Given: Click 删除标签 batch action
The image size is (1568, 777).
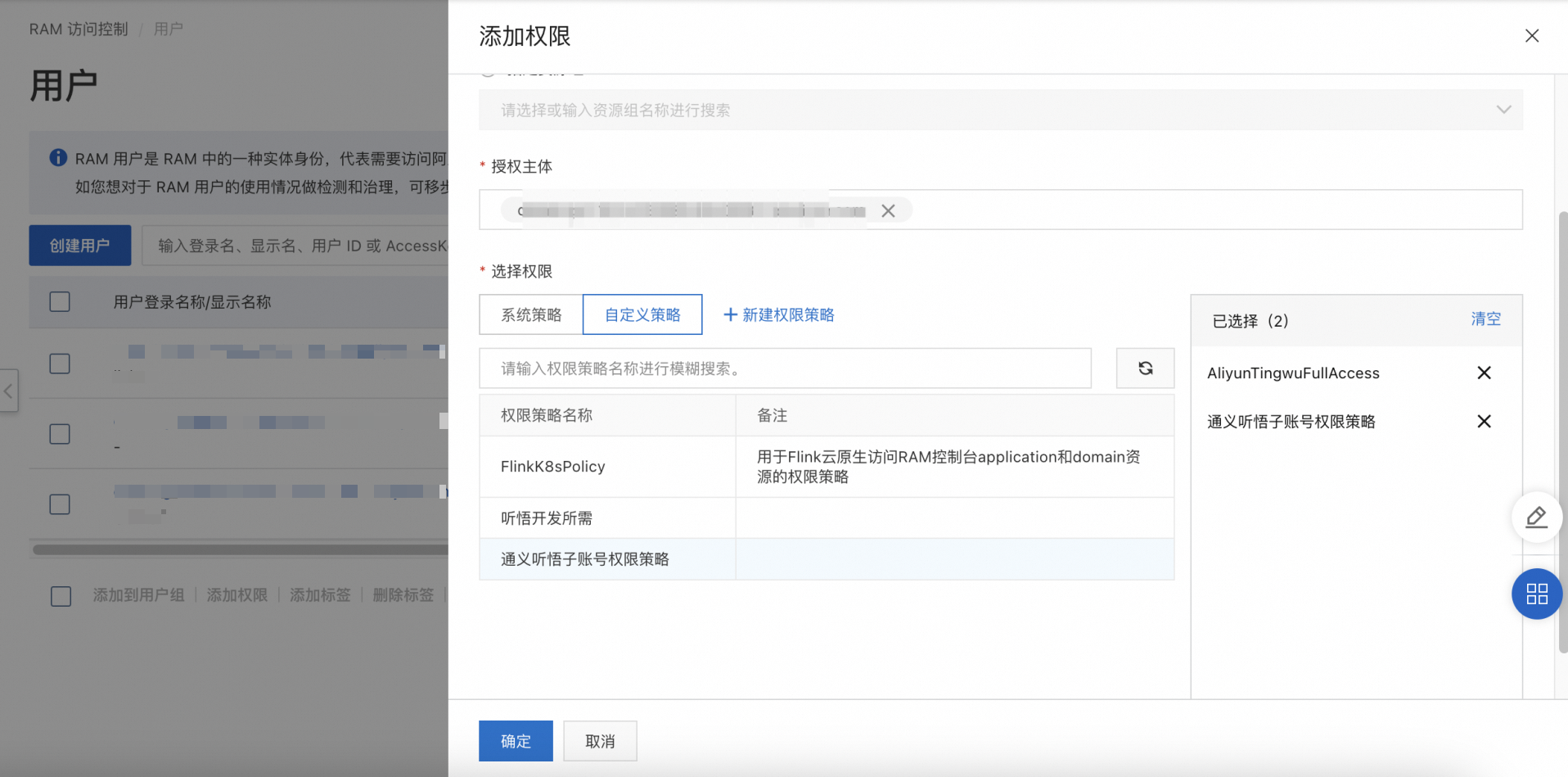Looking at the screenshot, I should point(403,595).
